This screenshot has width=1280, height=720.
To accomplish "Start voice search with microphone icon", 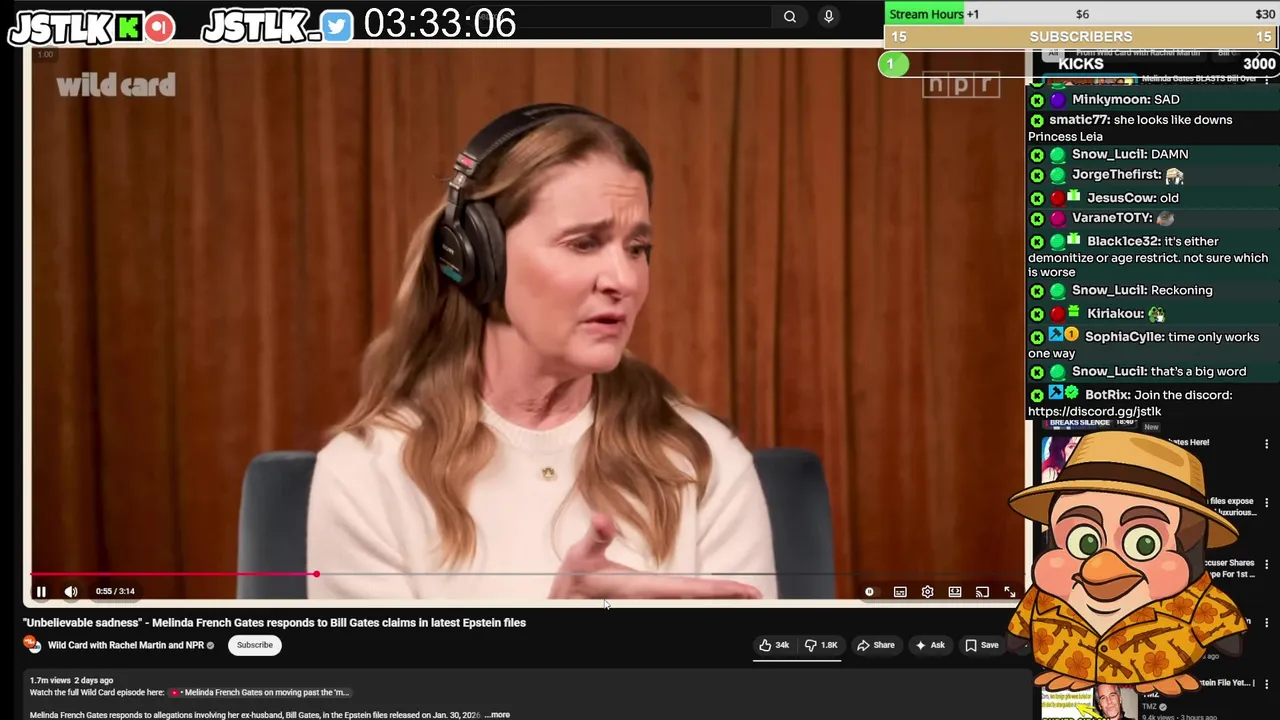I will coord(828,16).
